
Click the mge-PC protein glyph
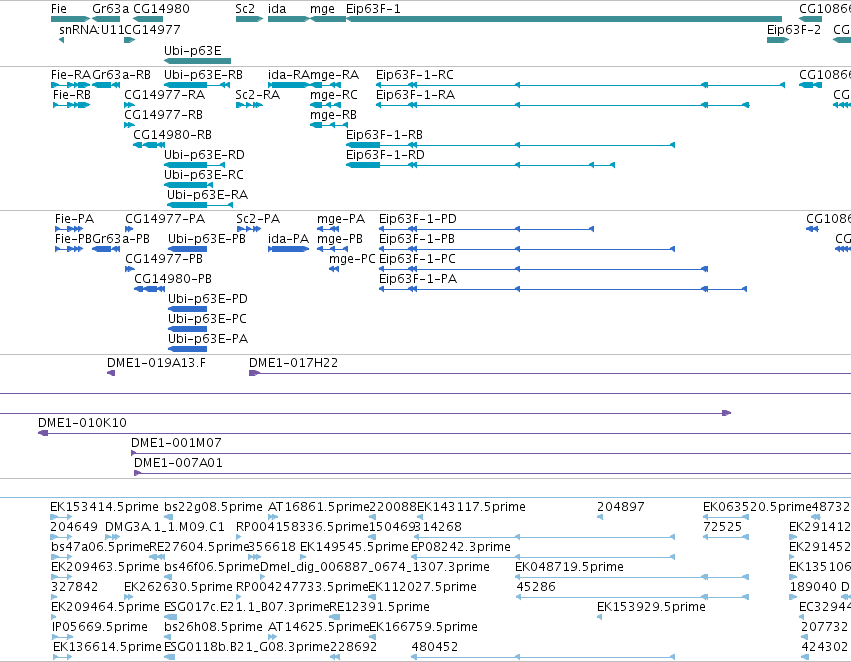[334, 269]
